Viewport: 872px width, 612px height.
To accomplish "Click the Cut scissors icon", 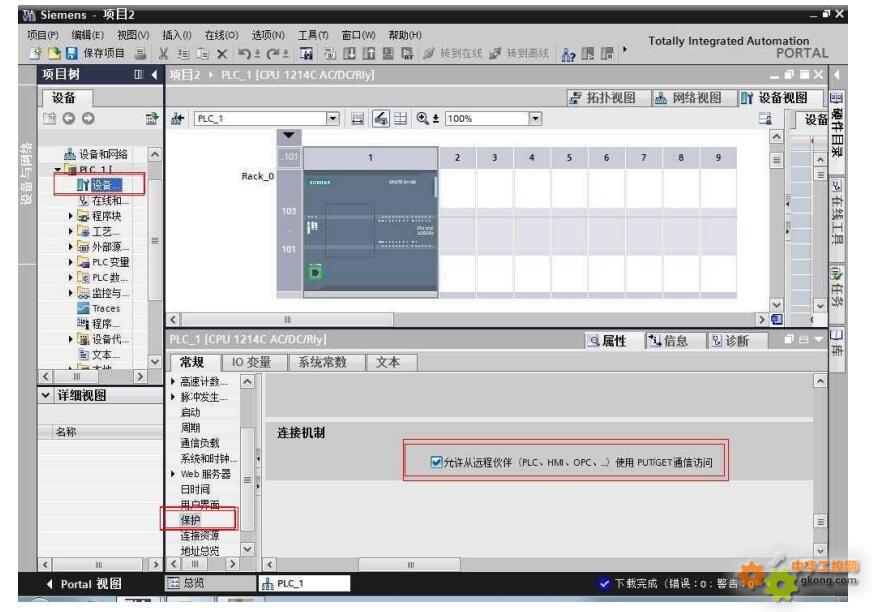I will point(164,54).
